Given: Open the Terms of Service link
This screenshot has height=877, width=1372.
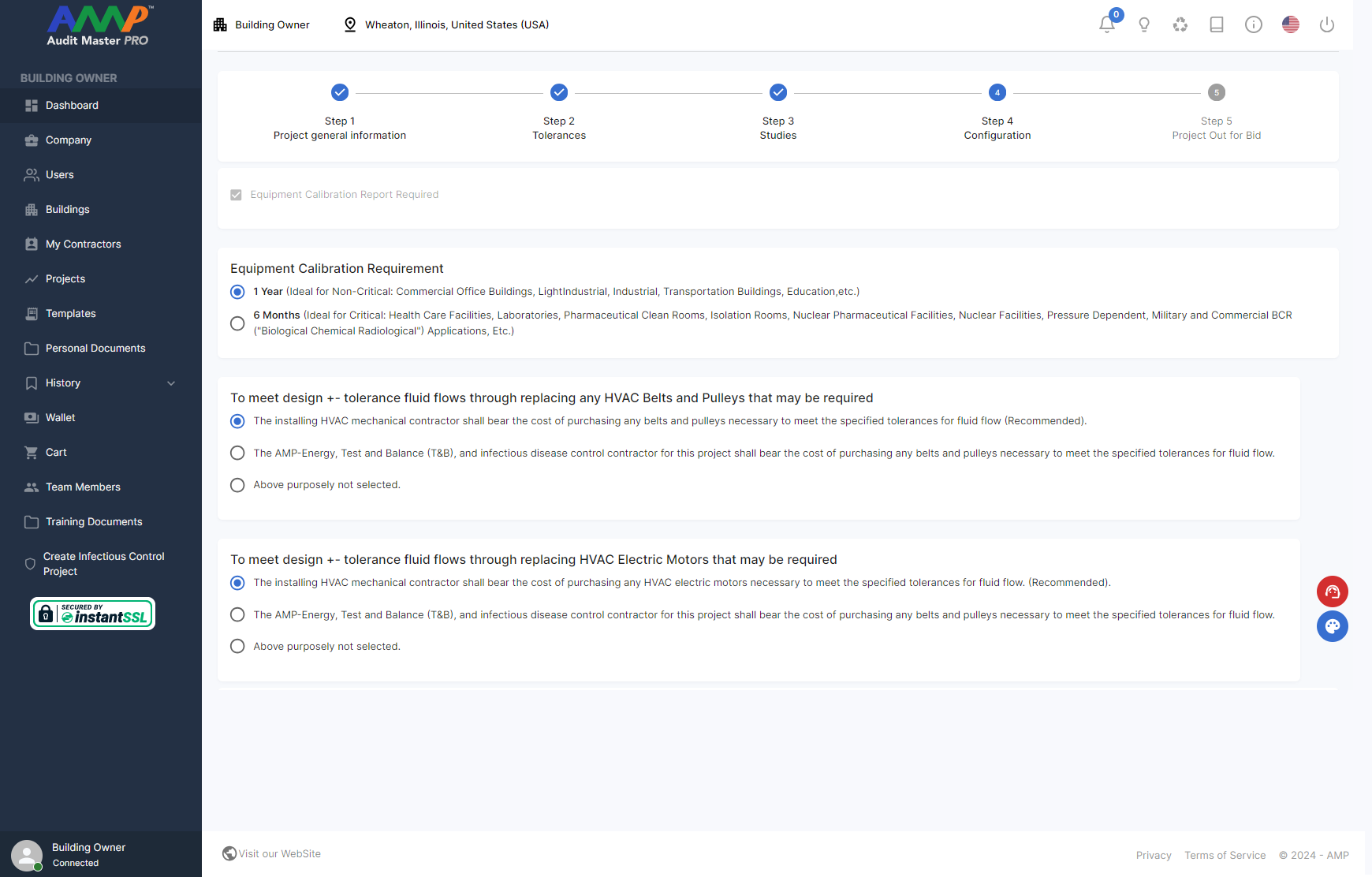Looking at the screenshot, I should click(x=1225, y=855).
